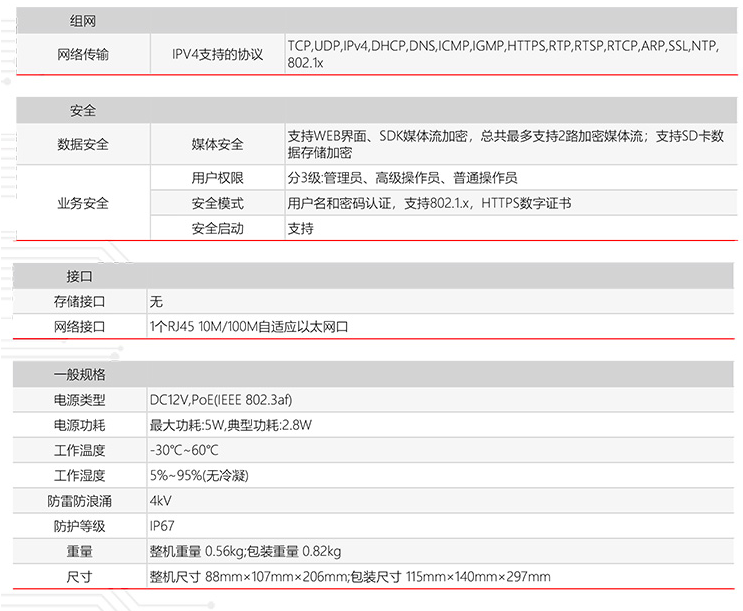
Task: Click the 安全模式 row label
Action: [x=217, y=203]
